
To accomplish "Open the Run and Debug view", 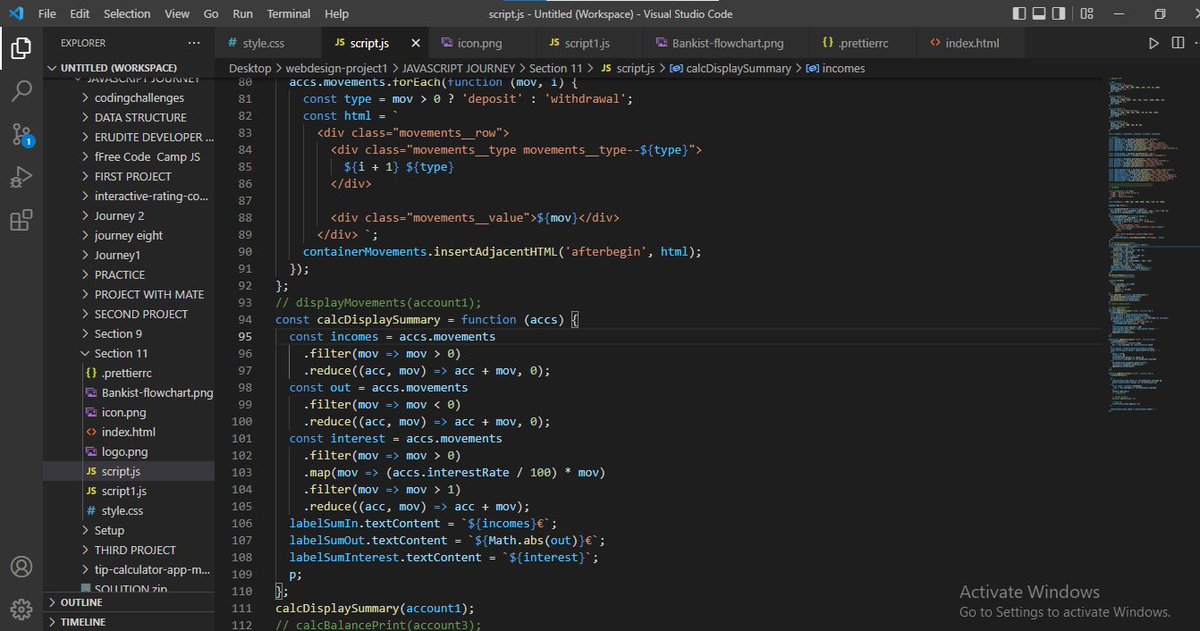I will (21, 178).
